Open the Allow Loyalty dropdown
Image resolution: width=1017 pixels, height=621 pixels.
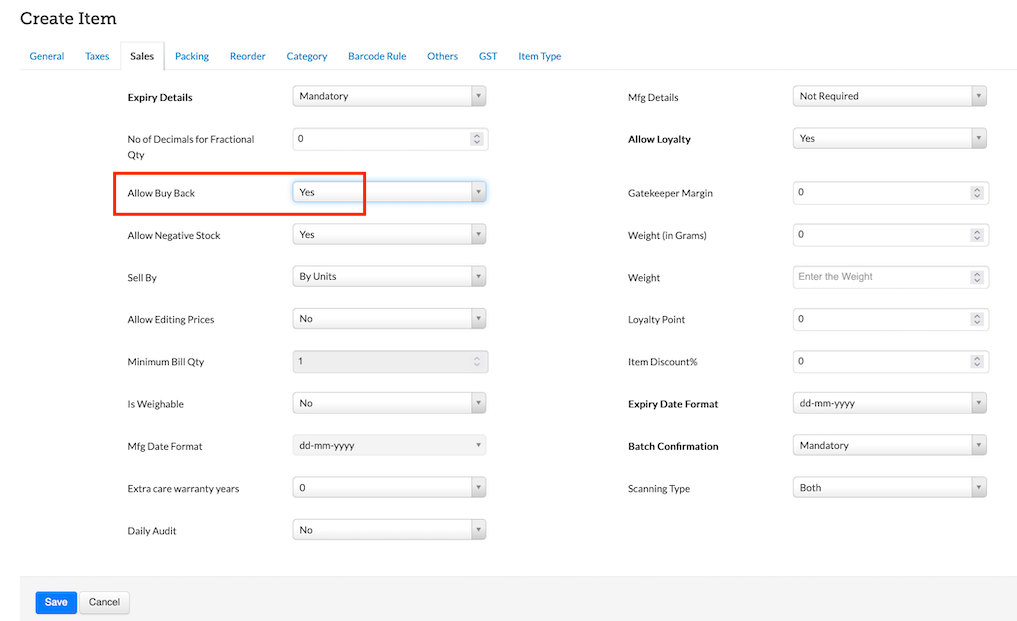[889, 139]
